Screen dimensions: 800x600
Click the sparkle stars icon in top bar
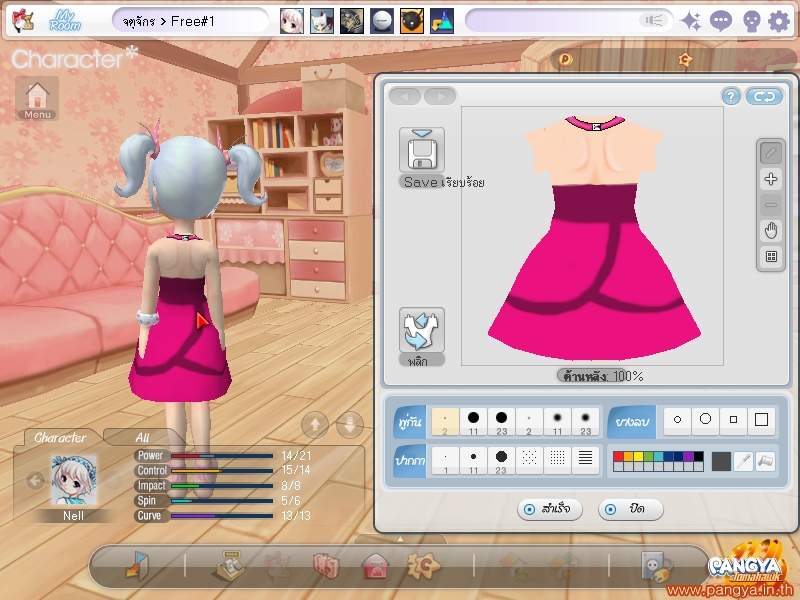[692, 21]
